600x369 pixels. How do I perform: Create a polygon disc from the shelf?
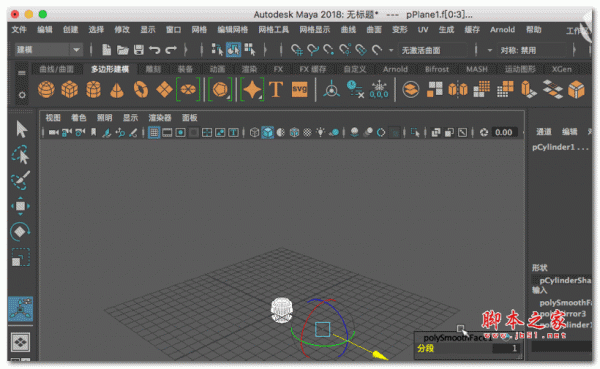(188, 90)
